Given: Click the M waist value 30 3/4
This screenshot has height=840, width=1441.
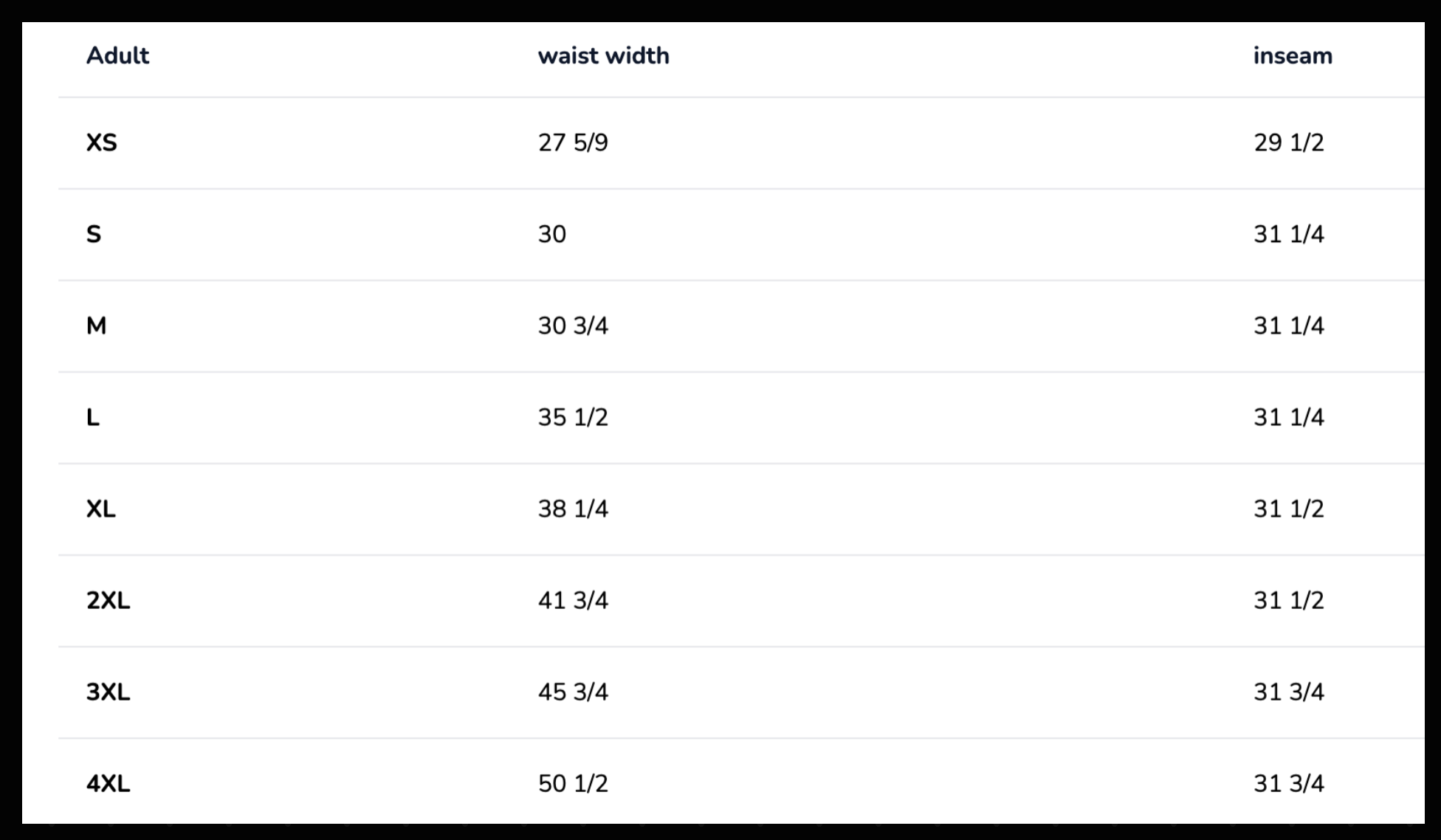Looking at the screenshot, I should (573, 326).
